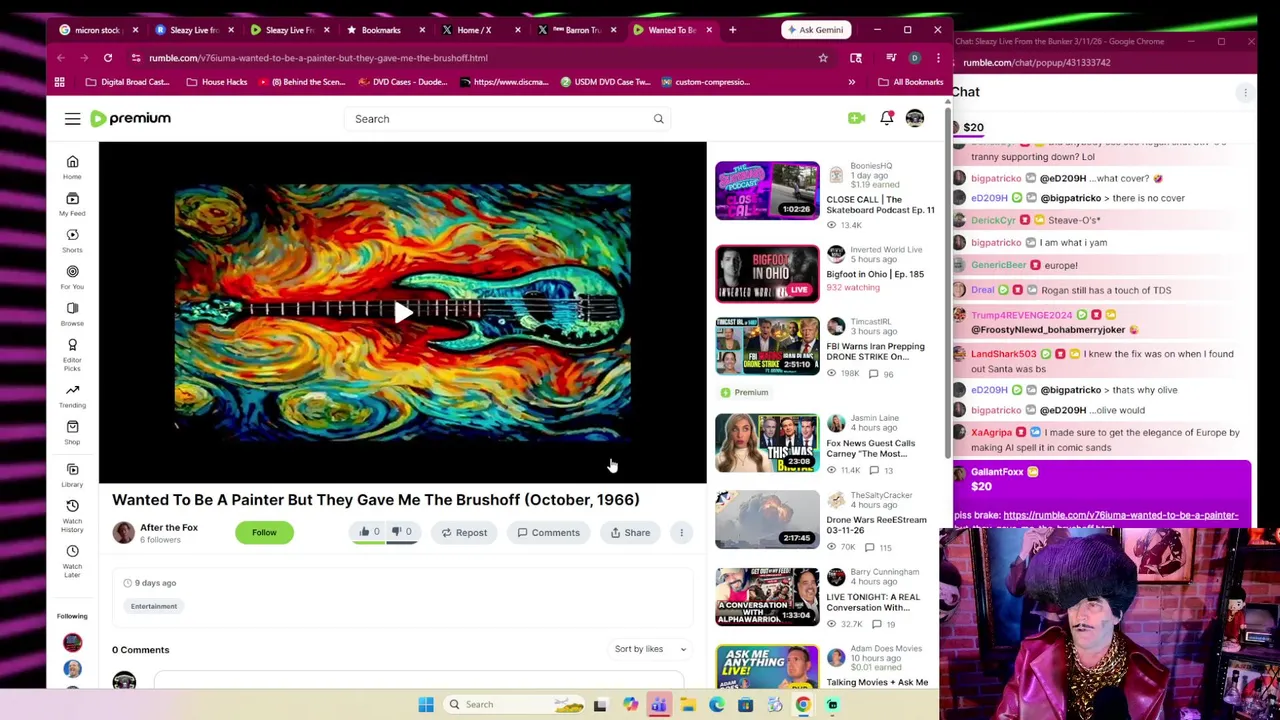Open For You in the sidebar
Screen dimensions: 1280x720
point(72,277)
